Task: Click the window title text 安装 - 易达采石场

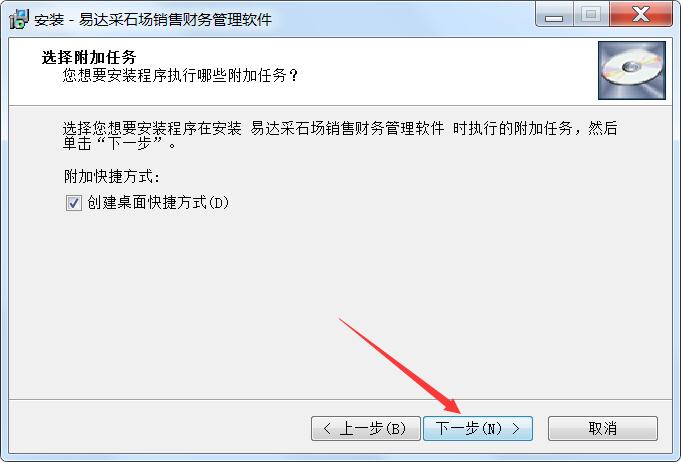Action: [153, 19]
